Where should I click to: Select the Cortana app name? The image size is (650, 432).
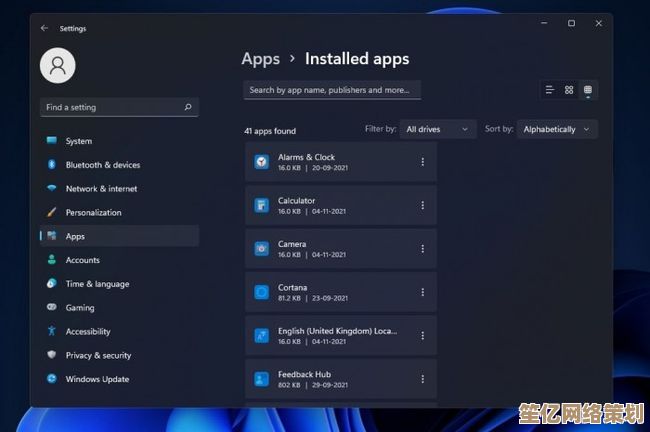coord(292,287)
